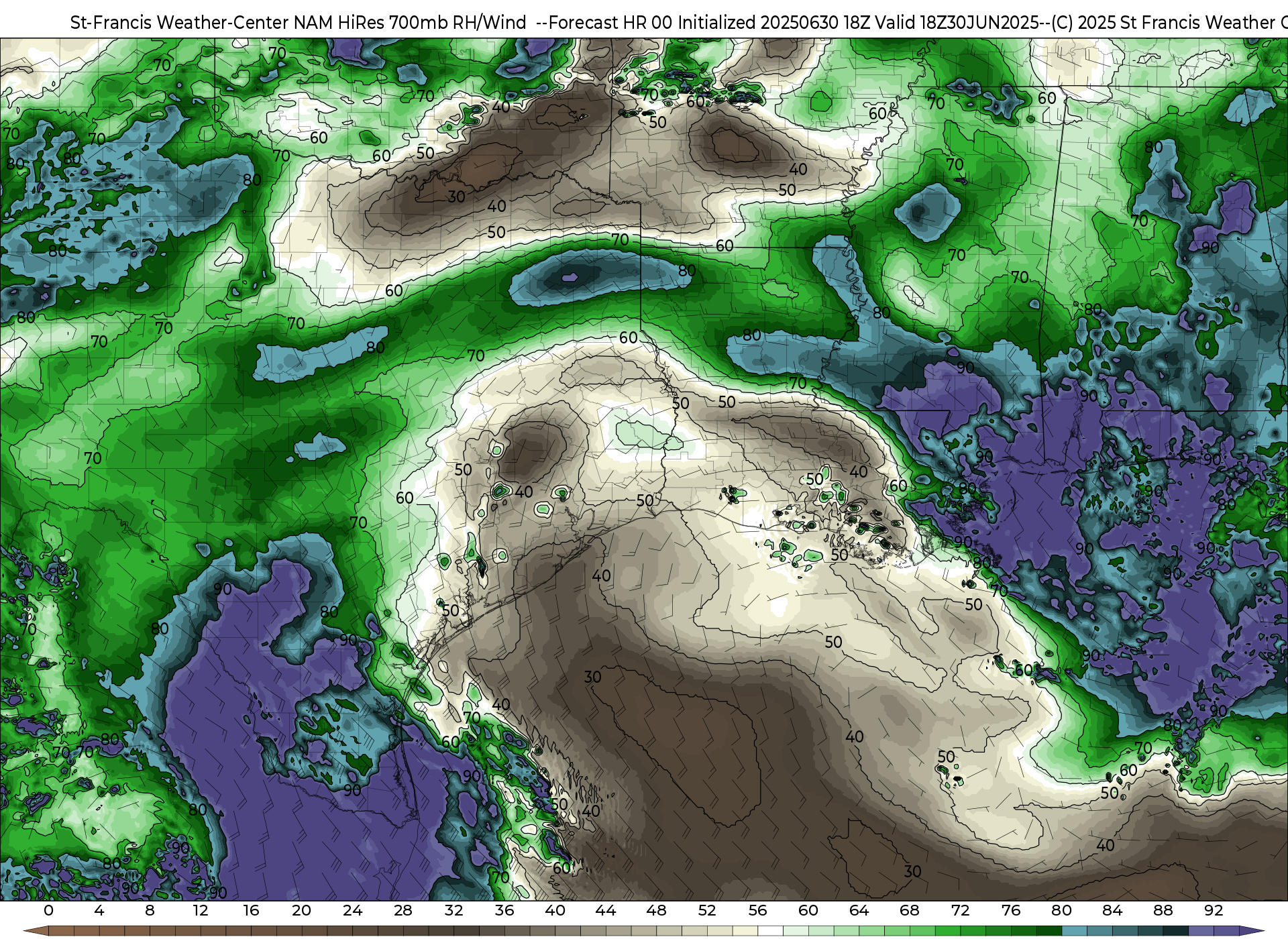Select the purple swatch right of 92 on scale
Screen dimensions: 1288x939
click(x=1226, y=931)
